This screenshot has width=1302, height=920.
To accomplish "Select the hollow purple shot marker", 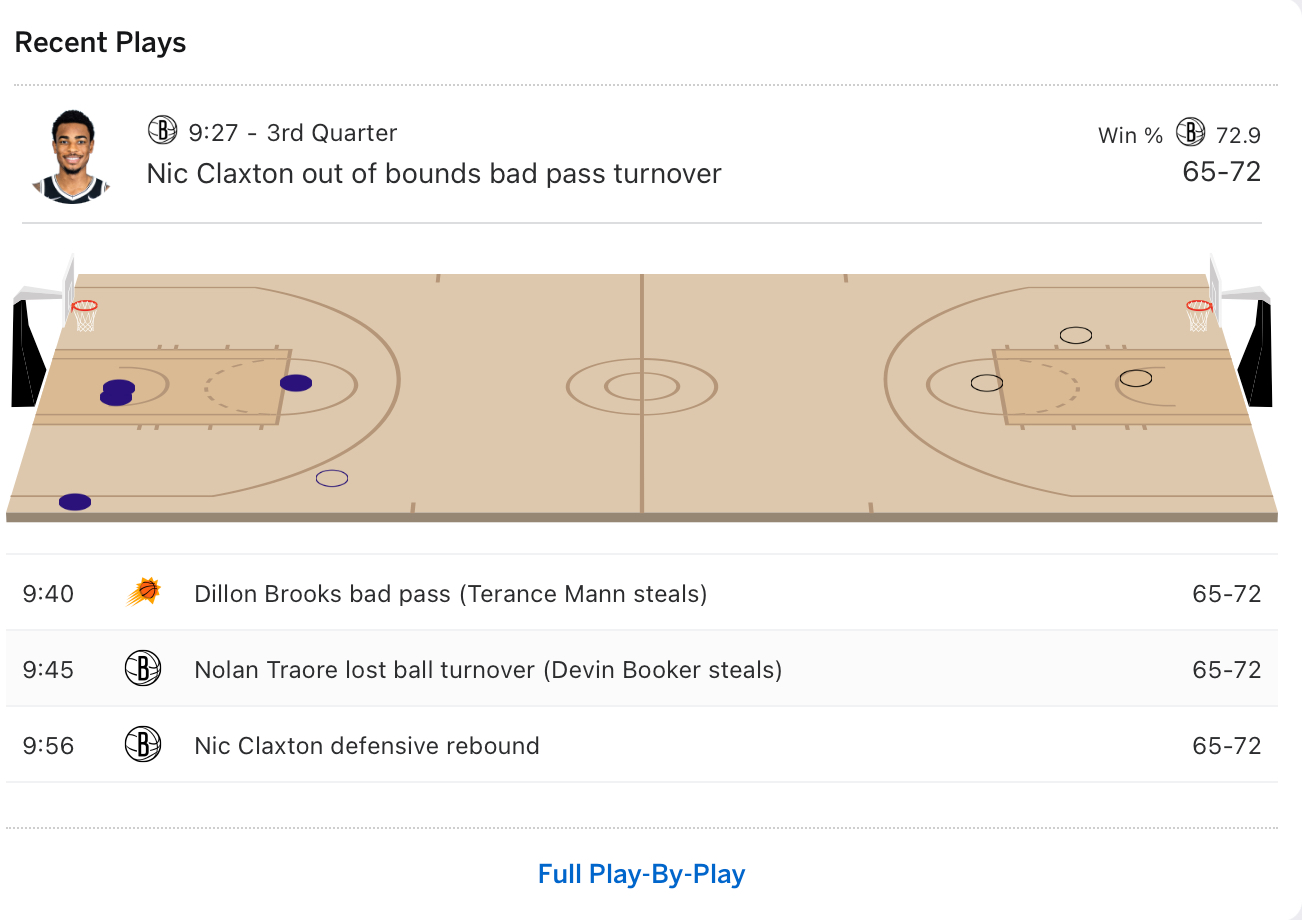I will [x=332, y=478].
